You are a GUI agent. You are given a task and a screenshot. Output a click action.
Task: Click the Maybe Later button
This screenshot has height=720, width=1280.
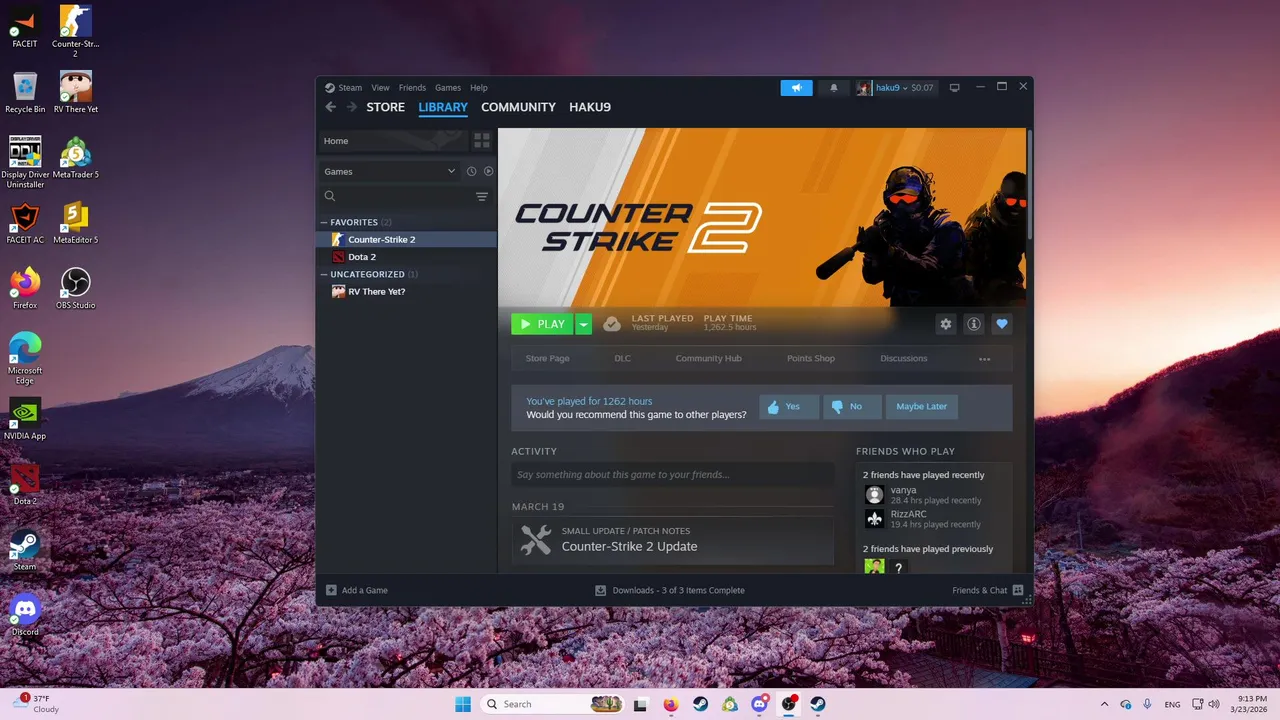click(922, 407)
